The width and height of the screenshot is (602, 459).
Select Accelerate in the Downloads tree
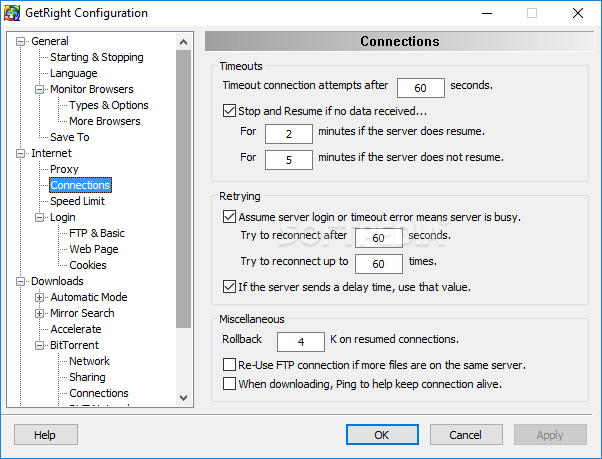[76, 329]
